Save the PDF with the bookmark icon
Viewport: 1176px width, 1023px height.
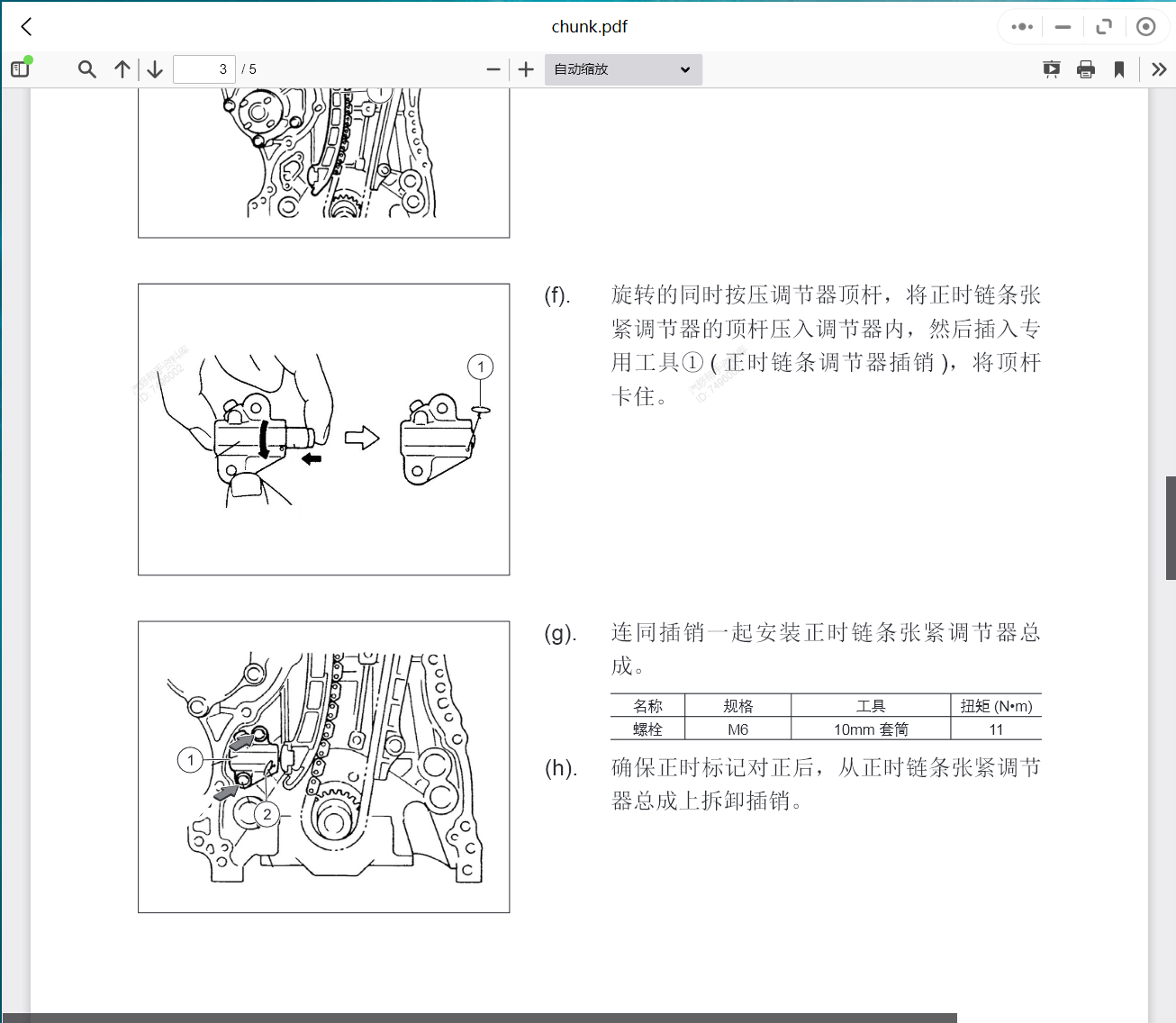pos(1119,68)
